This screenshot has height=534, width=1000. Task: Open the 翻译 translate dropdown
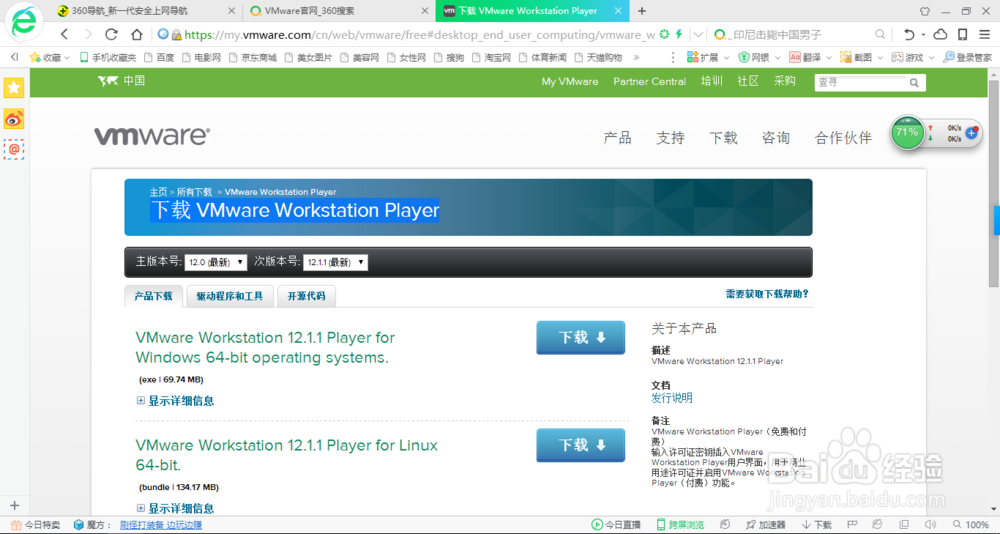tap(811, 57)
